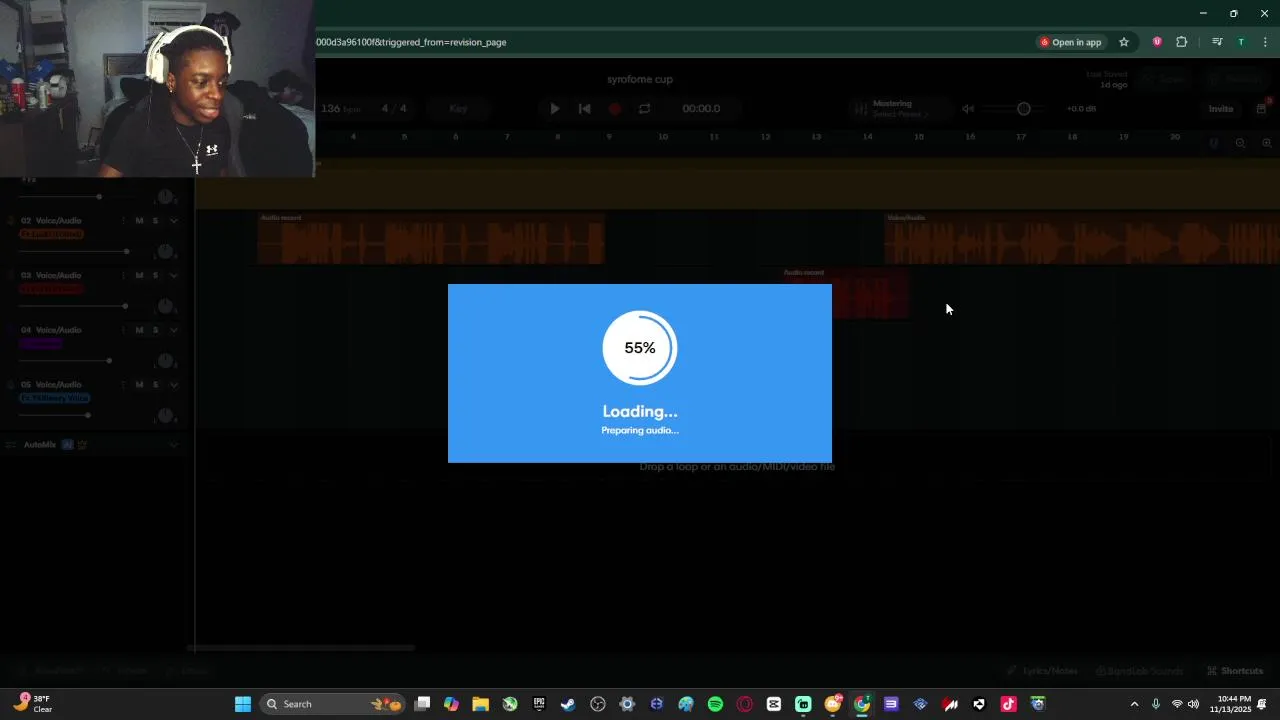Show hidden system tray icons
This screenshot has height=720, width=1280.
(1134, 704)
